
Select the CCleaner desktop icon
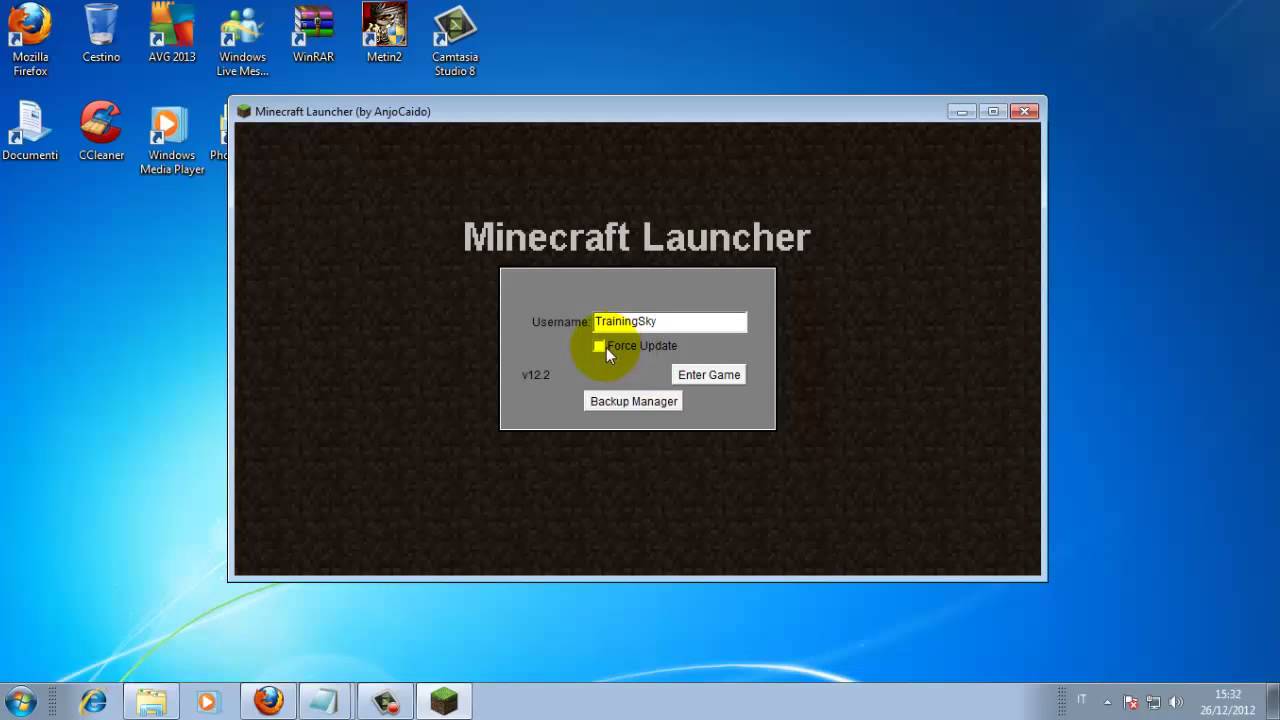(x=101, y=131)
